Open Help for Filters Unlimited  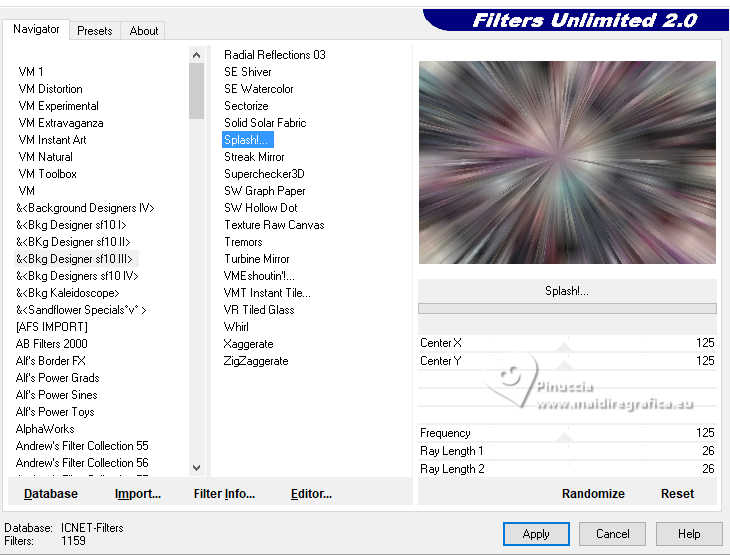pos(689,534)
